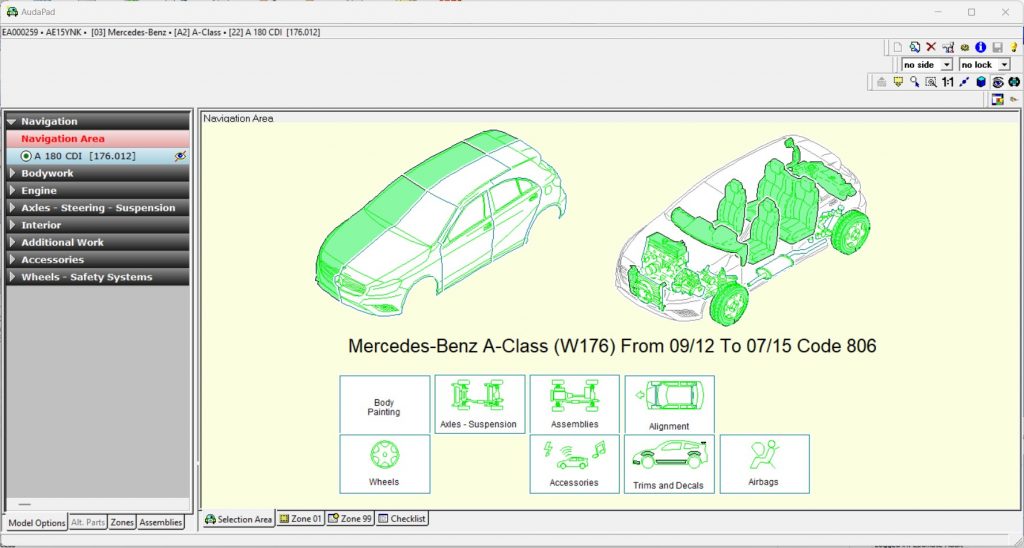Click the colored window layout icon
Image resolution: width=1024 pixels, height=548 pixels.
coord(997,99)
